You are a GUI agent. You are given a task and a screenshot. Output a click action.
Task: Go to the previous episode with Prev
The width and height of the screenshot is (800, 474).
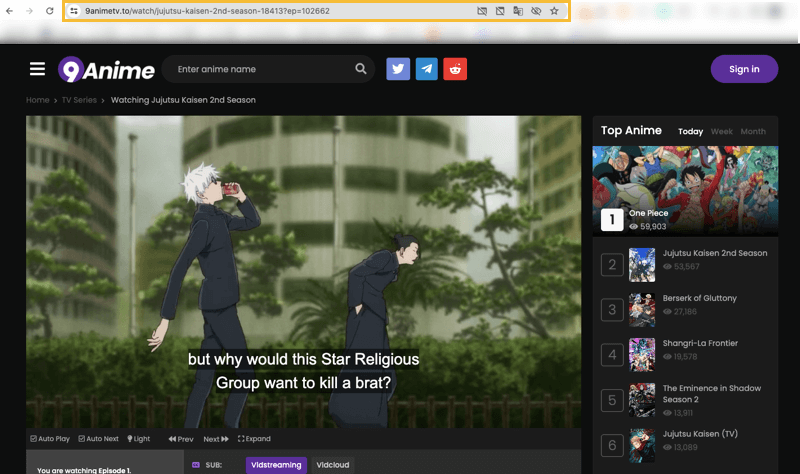tap(181, 439)
